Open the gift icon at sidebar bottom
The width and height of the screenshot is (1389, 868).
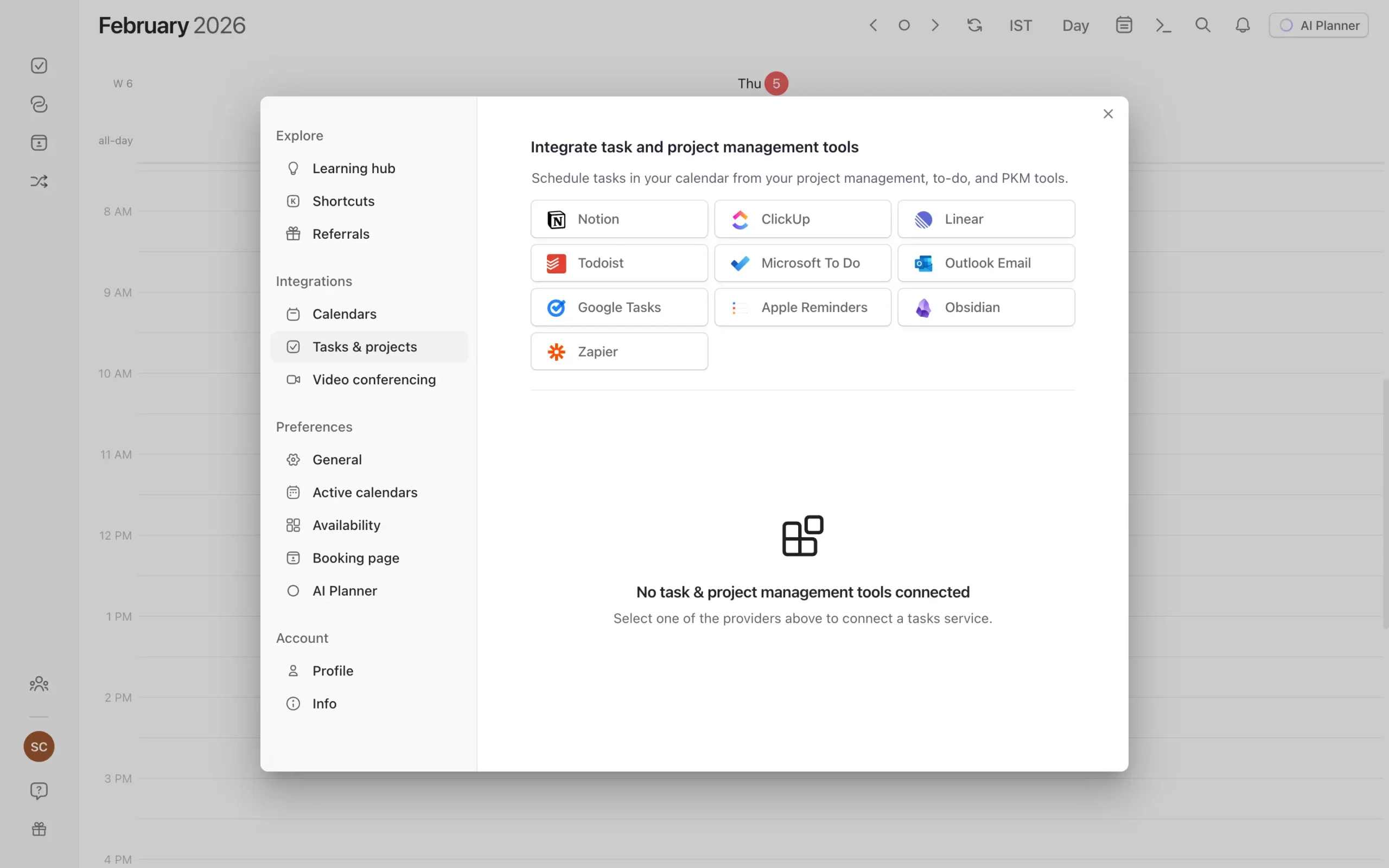click(39, 829)
